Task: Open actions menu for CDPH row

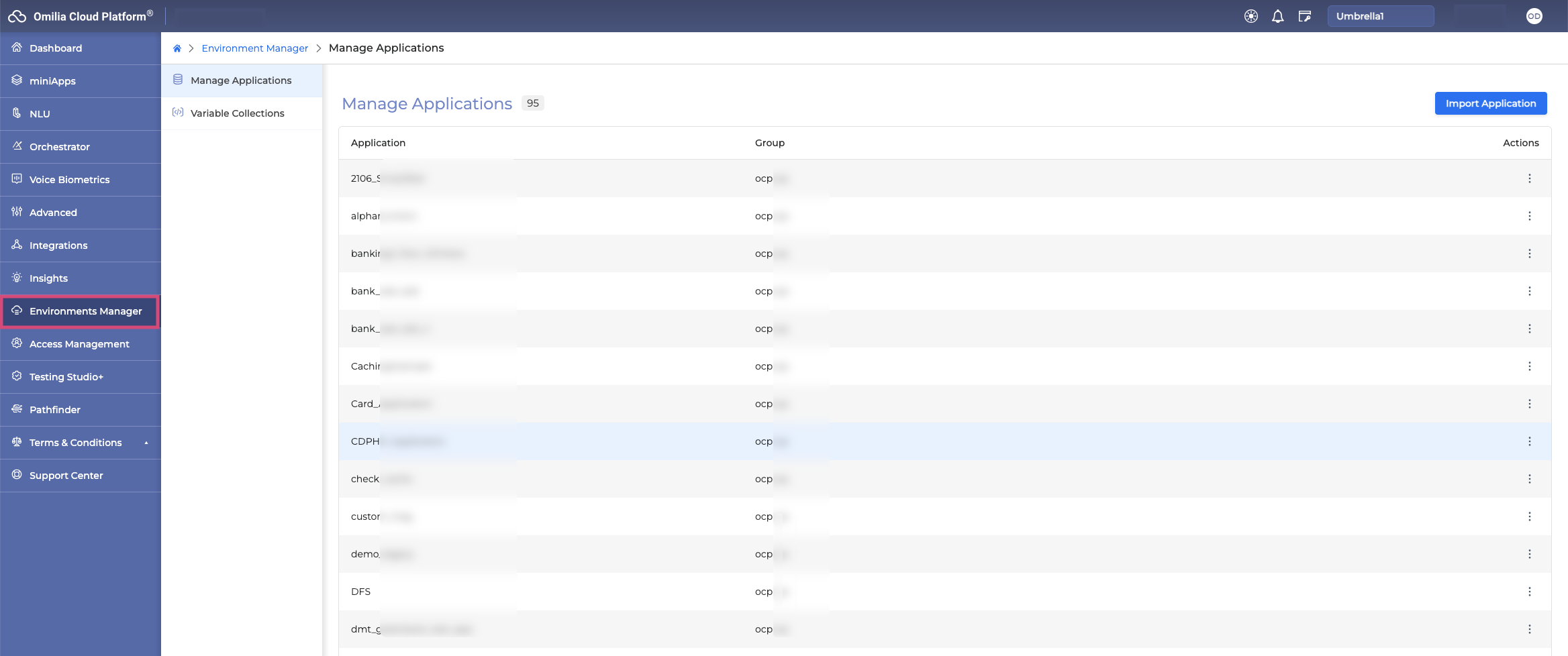Action: [1529, 441]
